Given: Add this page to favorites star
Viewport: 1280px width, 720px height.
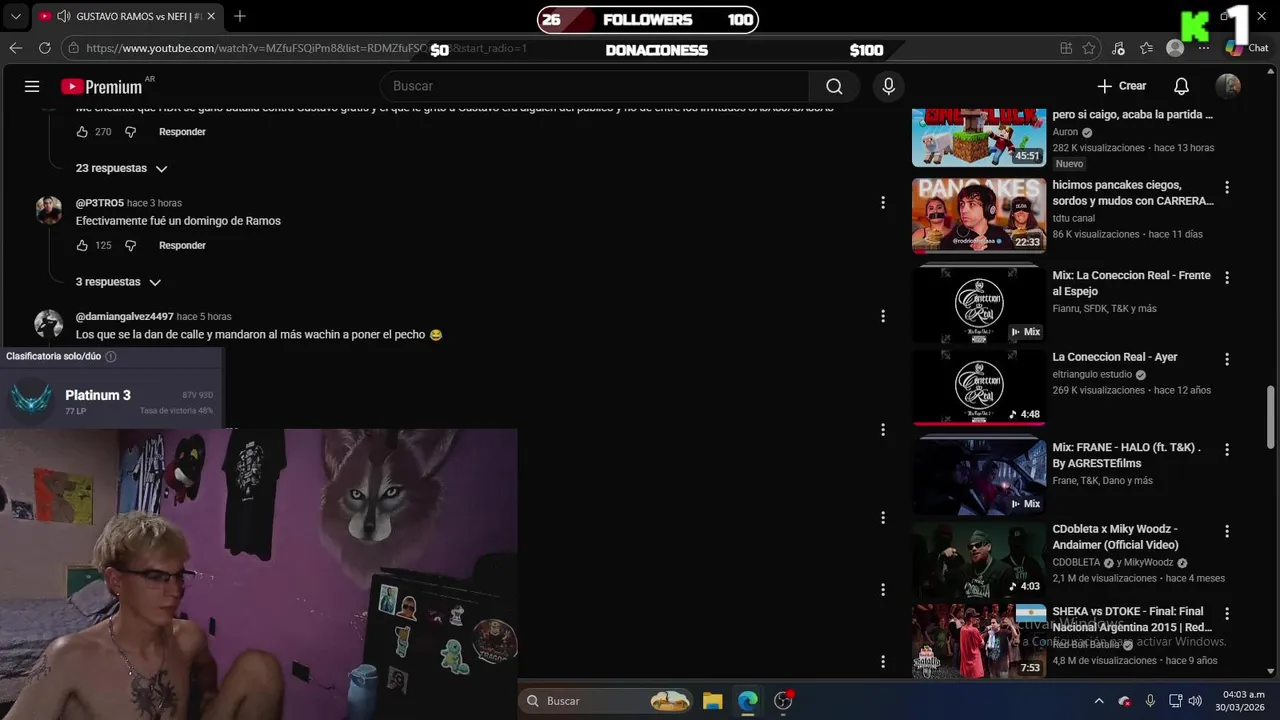Looking at the screenshot, I should 1089,48.
